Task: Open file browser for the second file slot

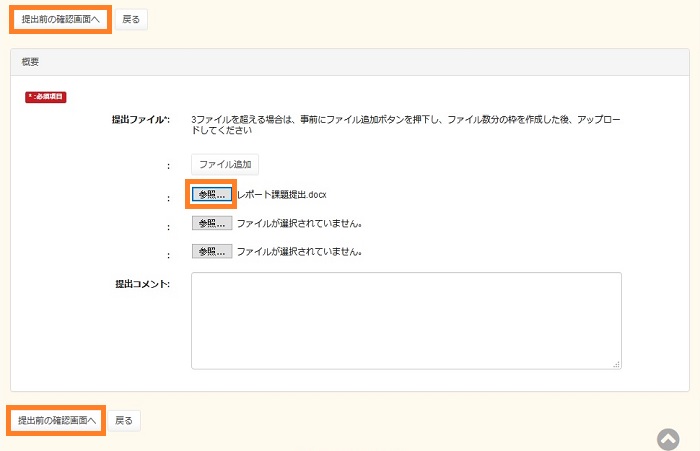Action: pyautogui.click(x=211, y=223)
